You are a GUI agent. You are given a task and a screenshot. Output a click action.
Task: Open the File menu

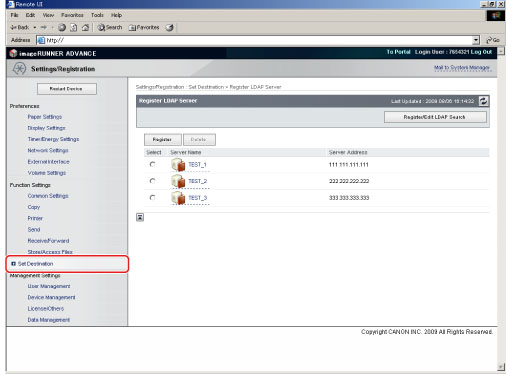point(14,15)
